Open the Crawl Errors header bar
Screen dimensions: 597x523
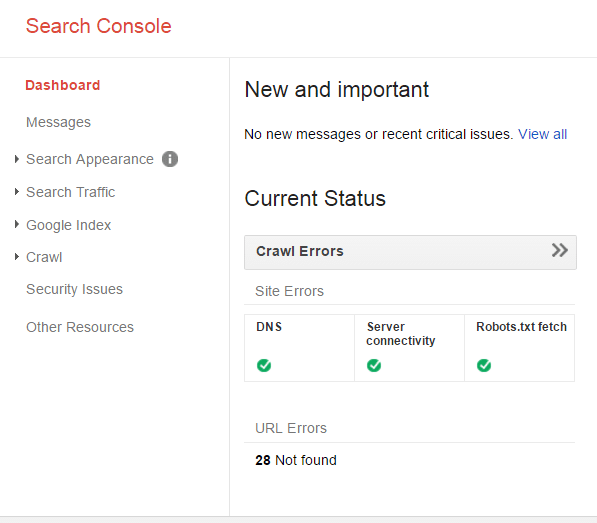coord(410,252)
